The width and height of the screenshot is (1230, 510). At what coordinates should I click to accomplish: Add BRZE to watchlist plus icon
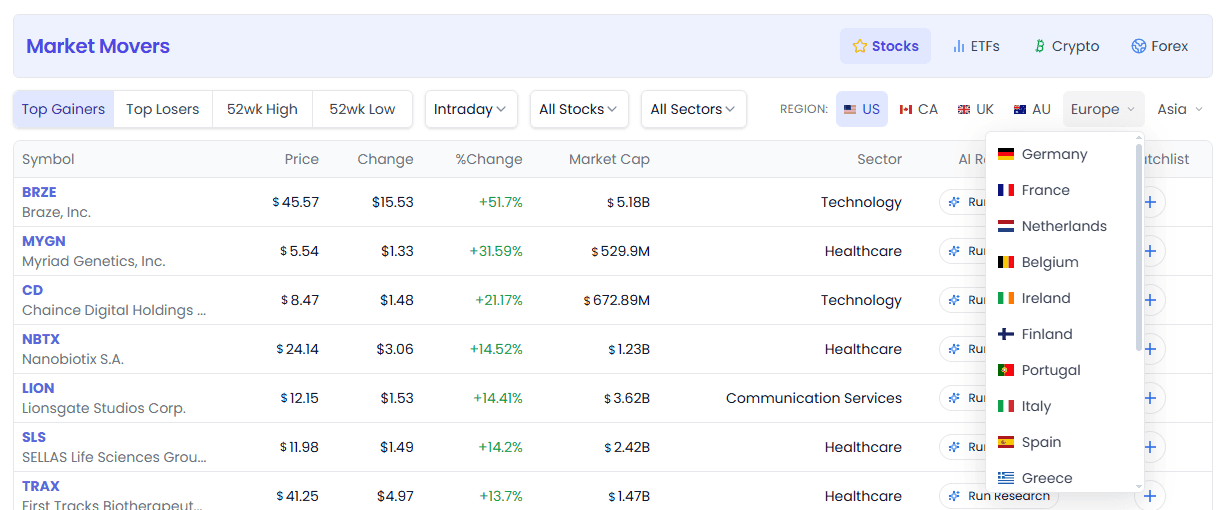pyautogui.click(x=1150, y=202)
